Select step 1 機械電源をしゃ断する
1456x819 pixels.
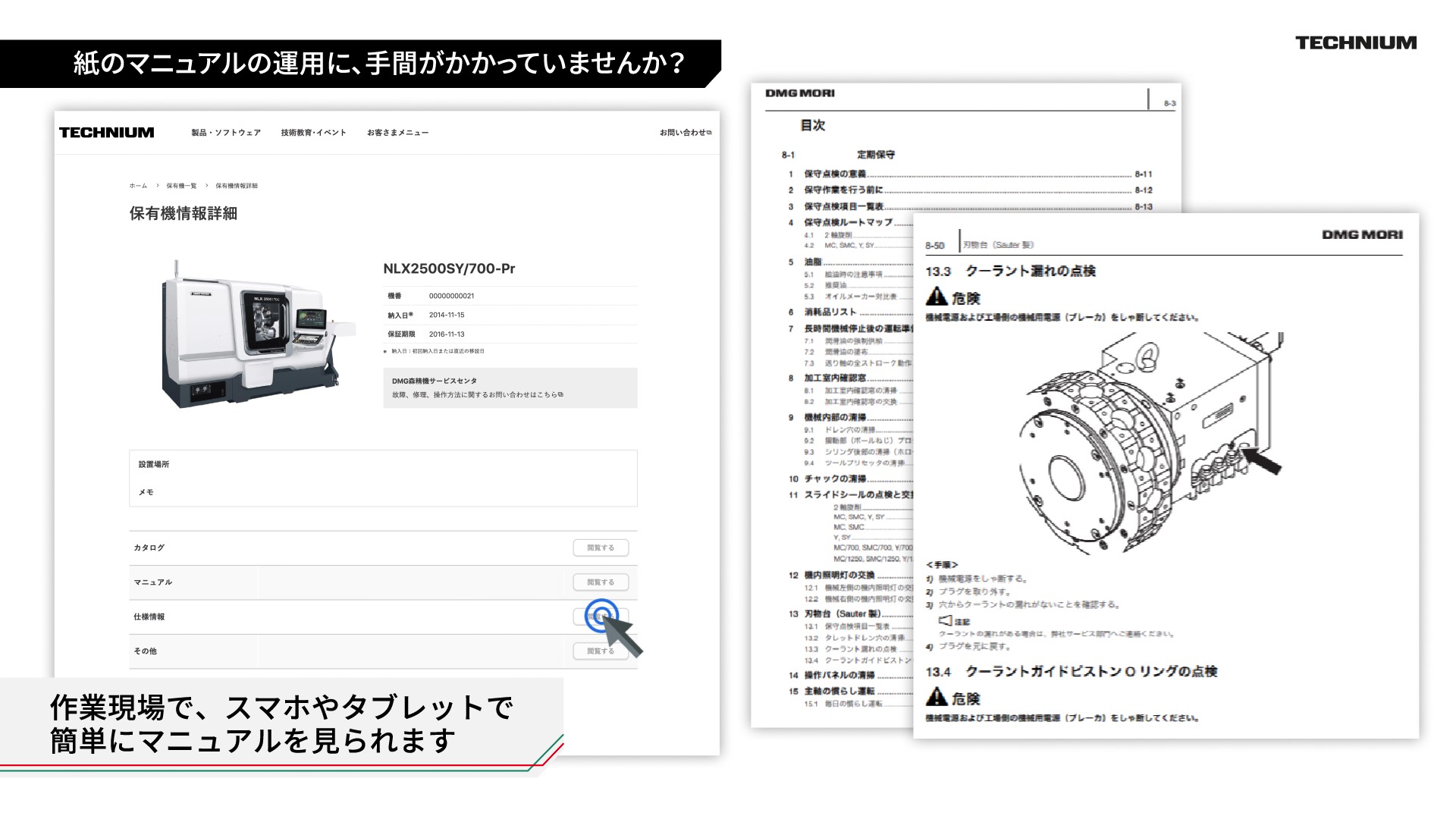coord(977,579)
